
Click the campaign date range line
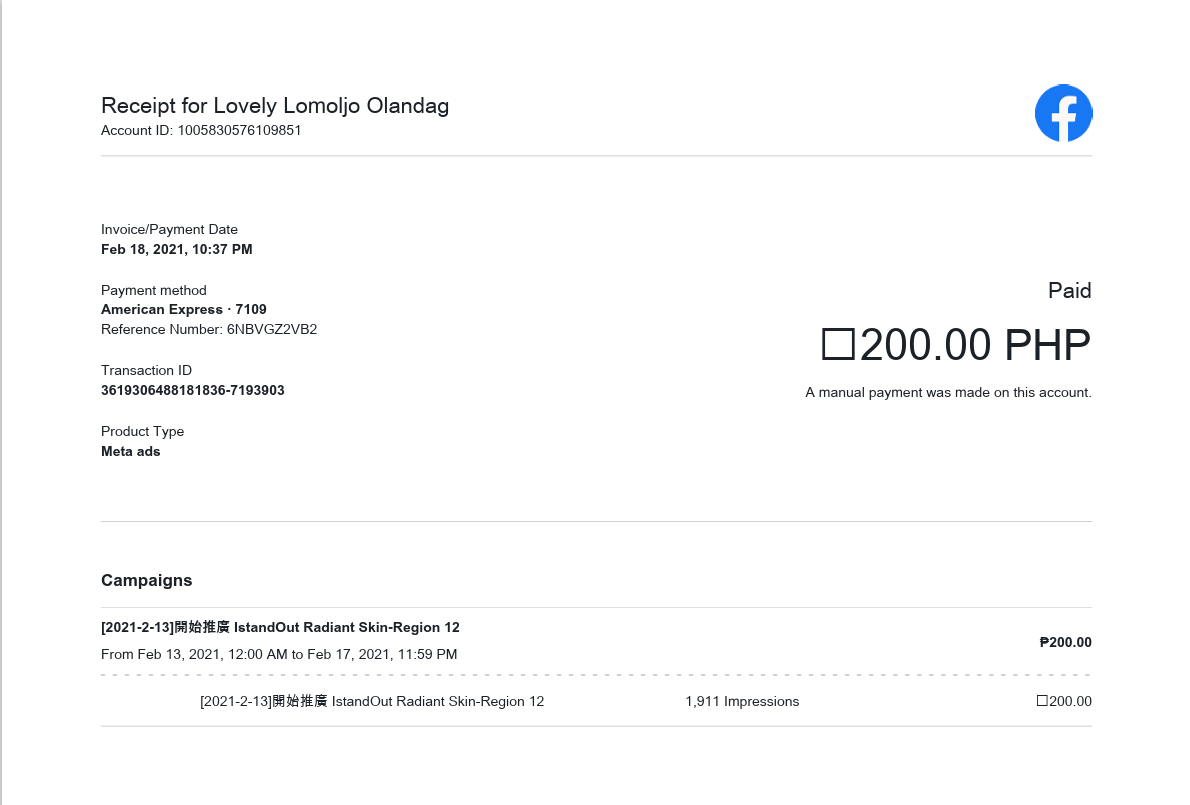(x=279, y=654)
